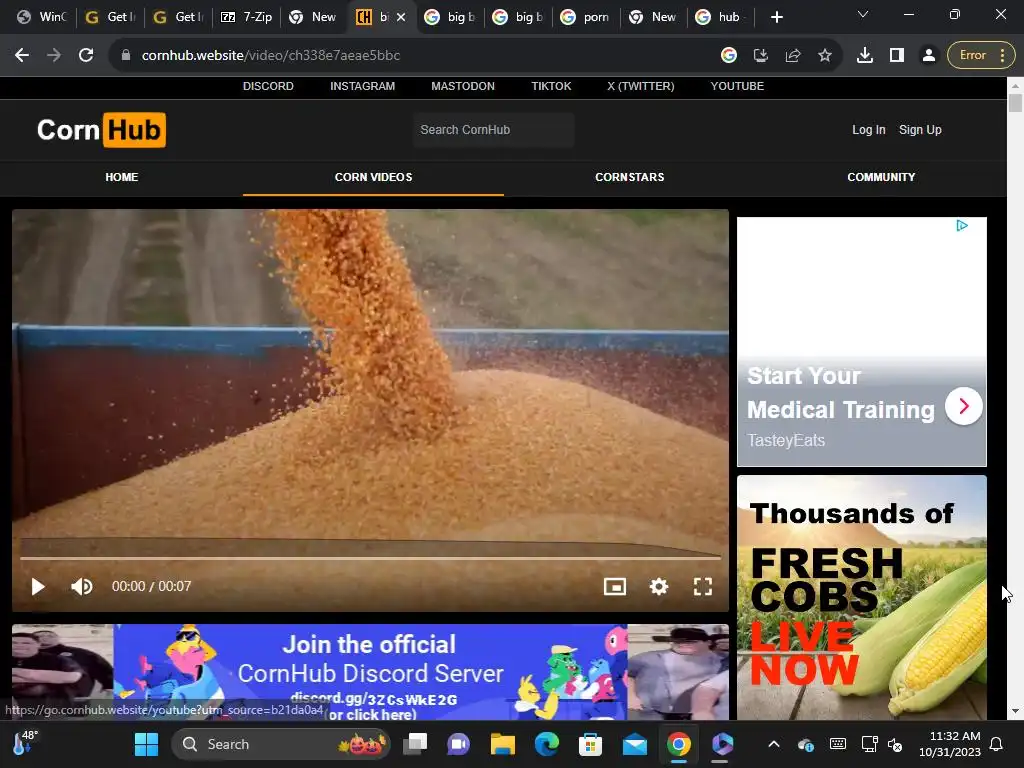The height and width of the screenshot is (768, 1024).
Task: Open COMMUNITY section
Action: (881, 177)
